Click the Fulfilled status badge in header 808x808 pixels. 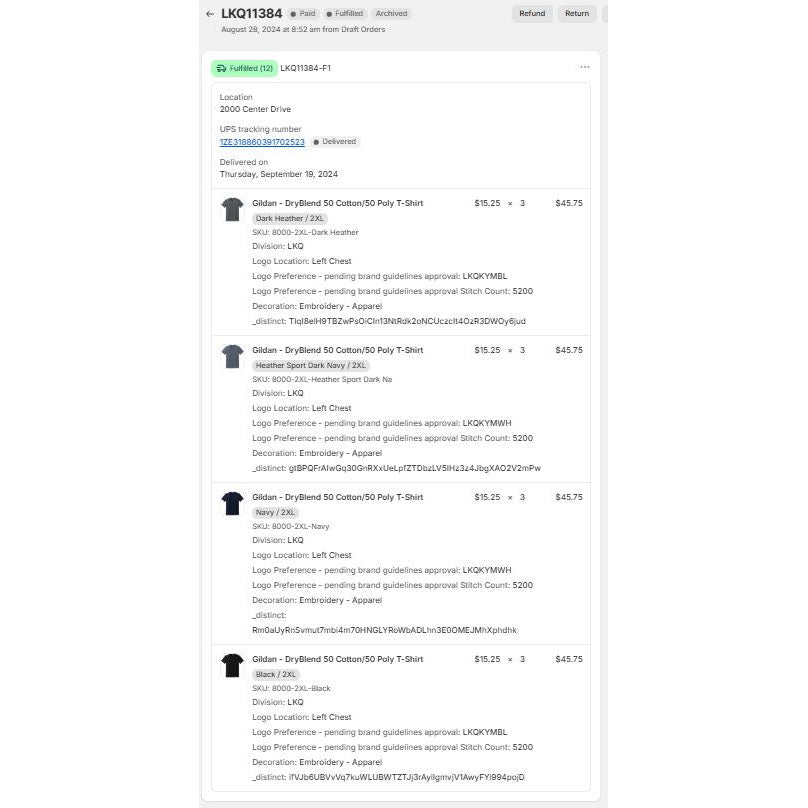345,13
